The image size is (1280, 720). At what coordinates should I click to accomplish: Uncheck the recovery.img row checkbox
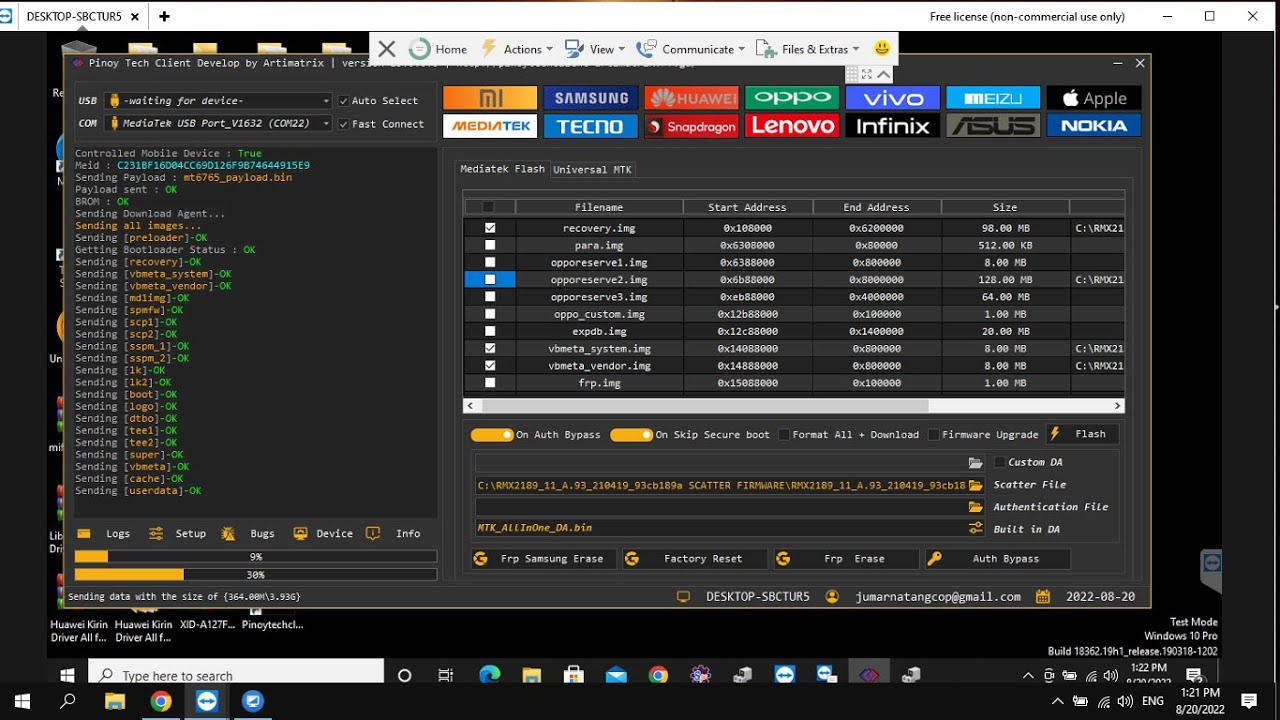(490, 228)
